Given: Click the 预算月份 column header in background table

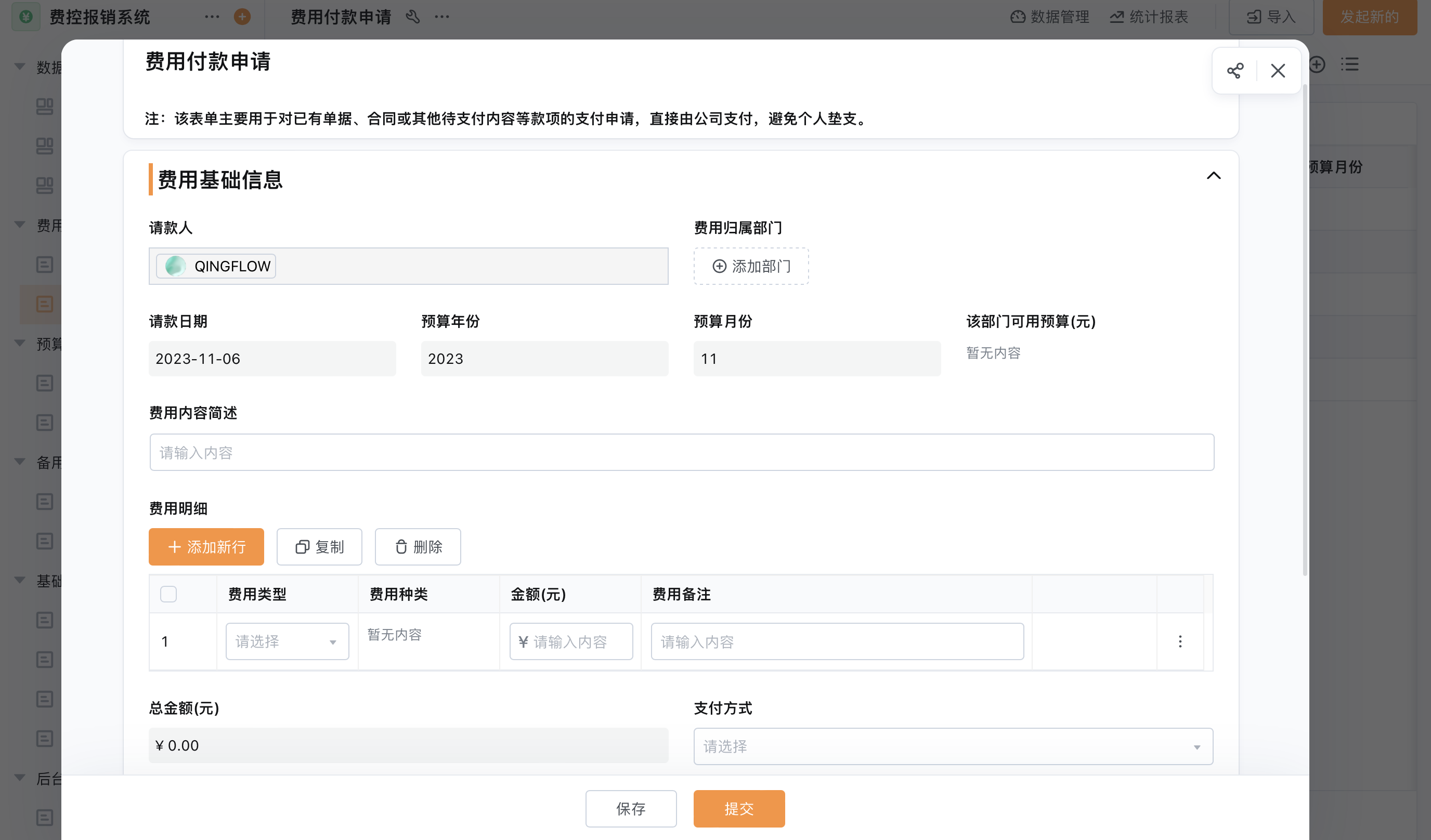Looking at the screenshot, I should click(x=1336, y=167).
